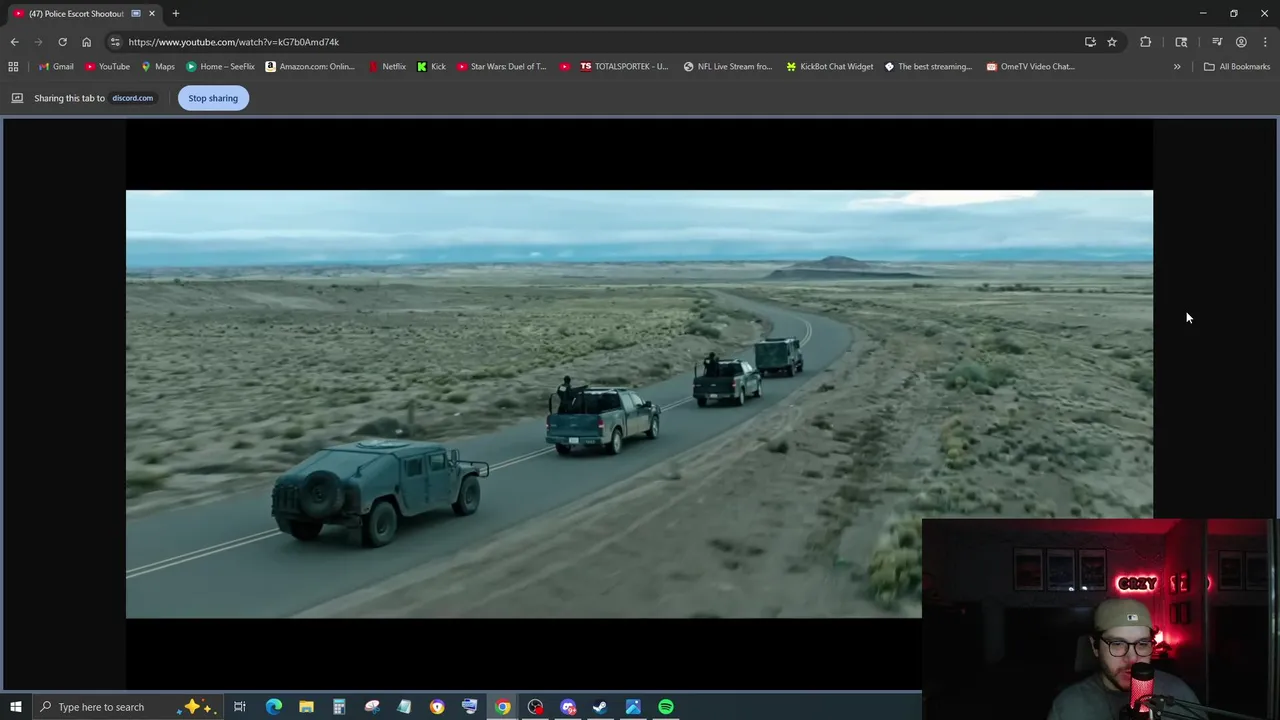Click the Windows taskbar search box
Viewport: 1280px width, 720px height.
[x=126, y=707]
